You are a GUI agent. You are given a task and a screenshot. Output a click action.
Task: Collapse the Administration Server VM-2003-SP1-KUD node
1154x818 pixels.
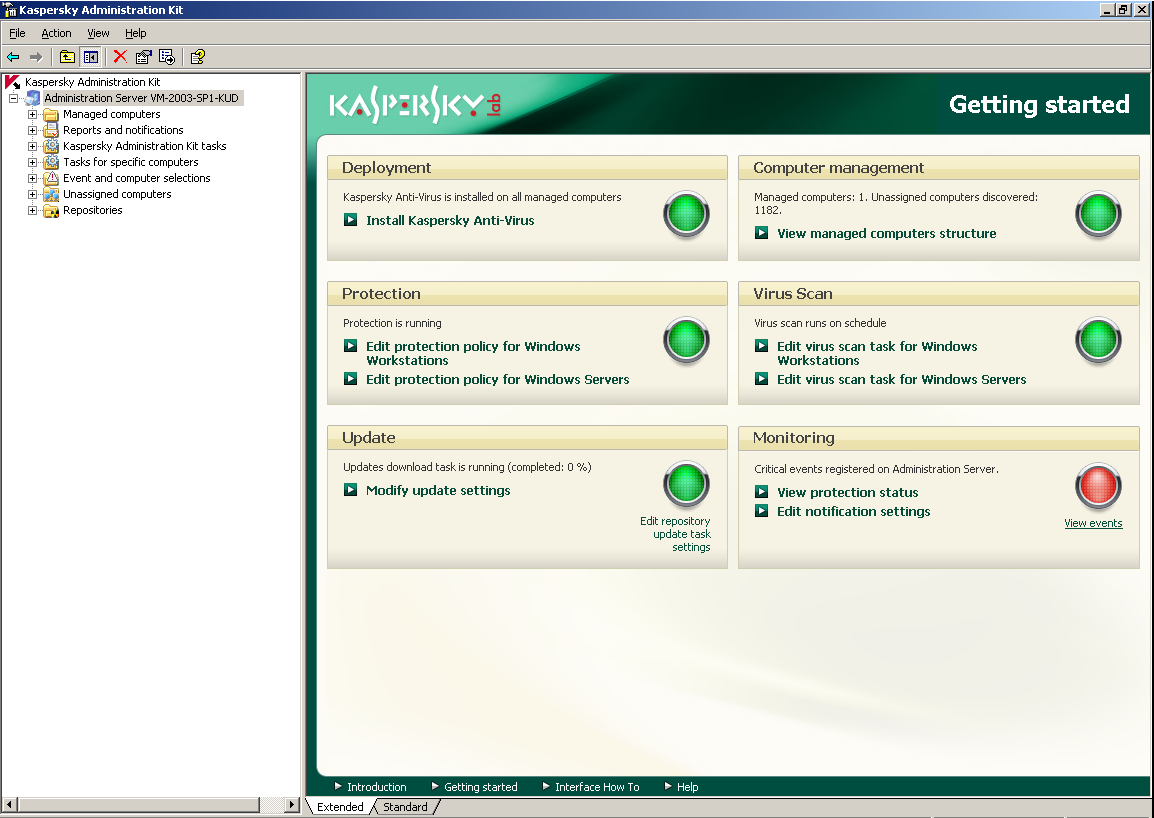[13, 98]
